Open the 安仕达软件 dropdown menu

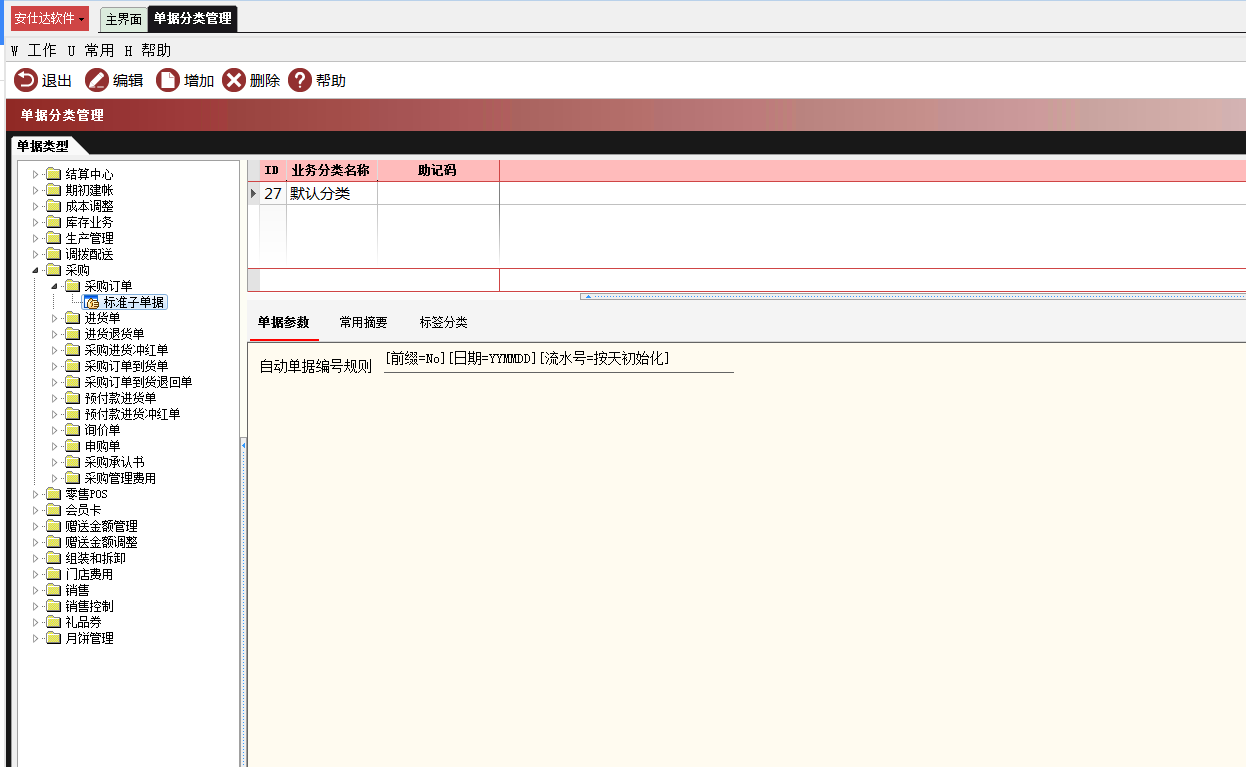coord(49,18)
